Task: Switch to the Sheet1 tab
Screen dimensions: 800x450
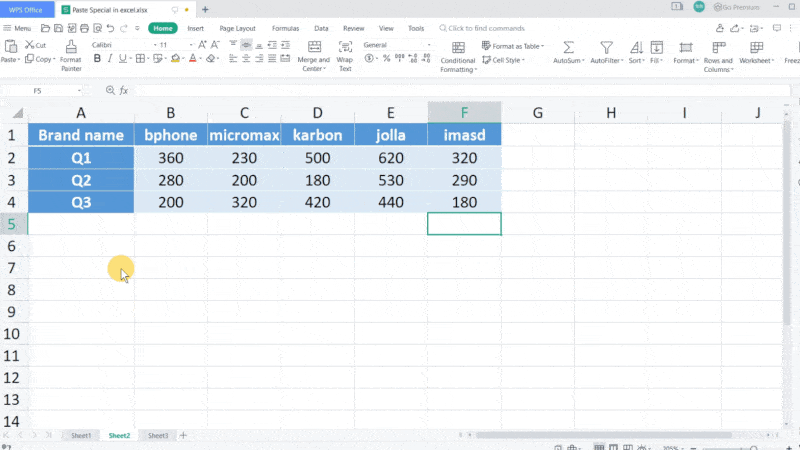Action: 81,435
